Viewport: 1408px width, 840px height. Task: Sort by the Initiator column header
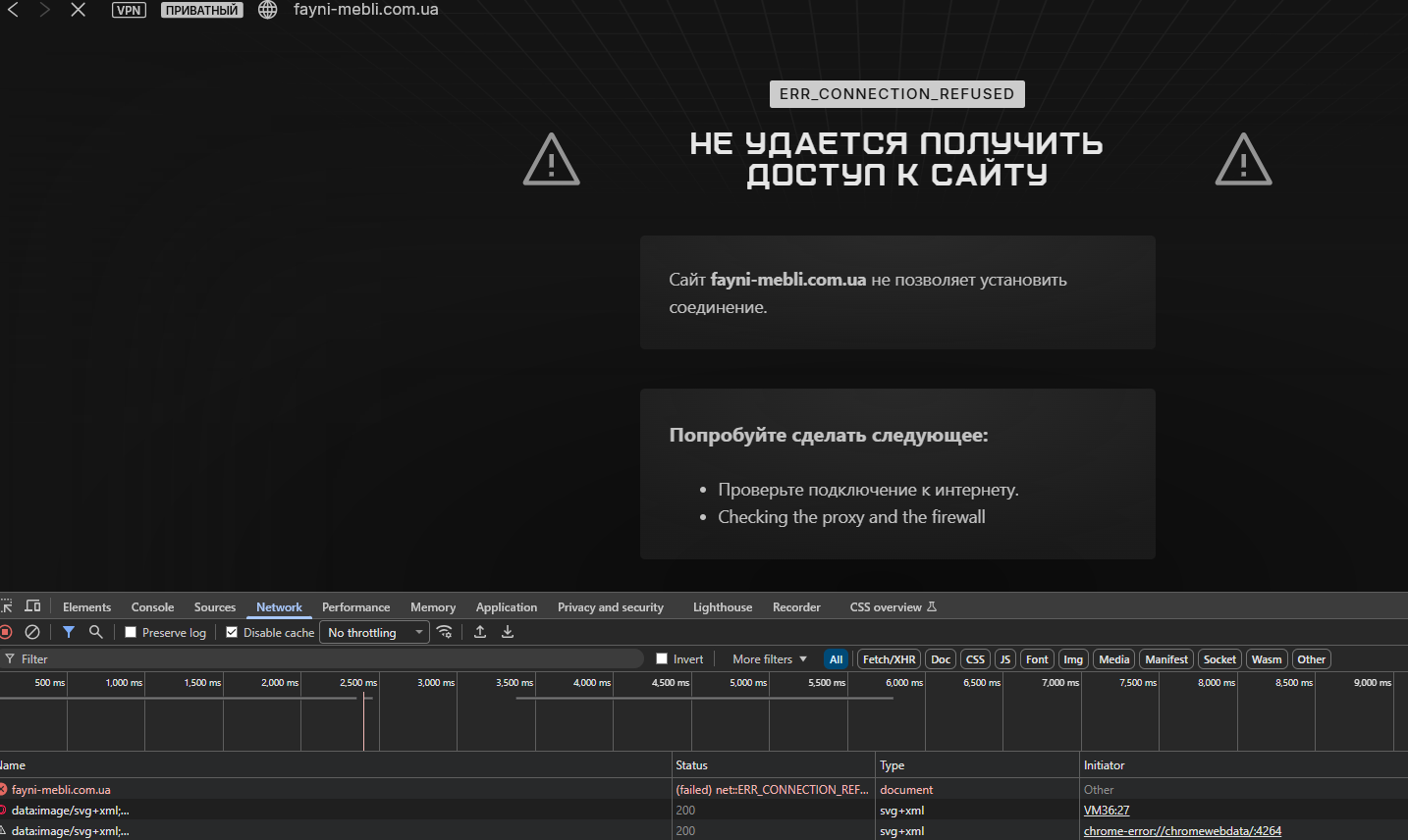[x=1244, y=765]
